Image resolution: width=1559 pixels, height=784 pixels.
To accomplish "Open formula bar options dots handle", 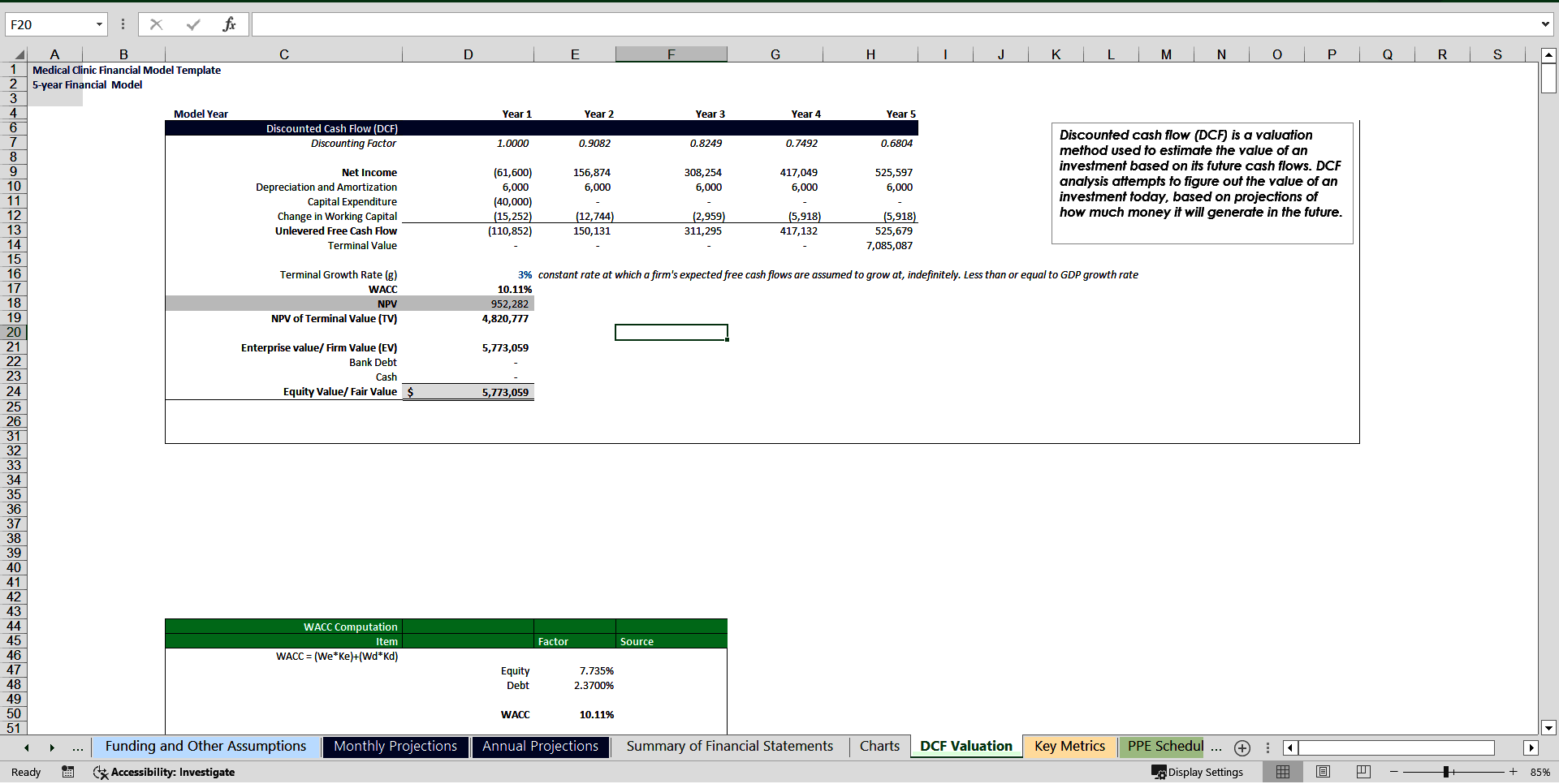I will coord(123,24).
